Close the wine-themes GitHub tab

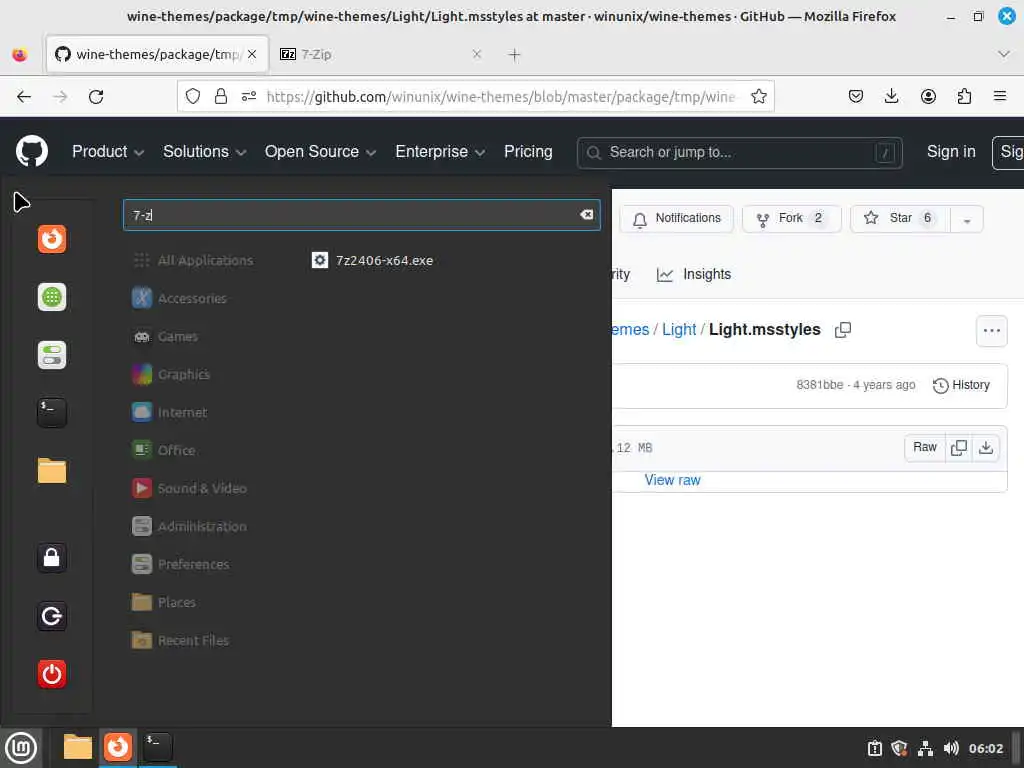pyautogui.click(x=252, y=54)
